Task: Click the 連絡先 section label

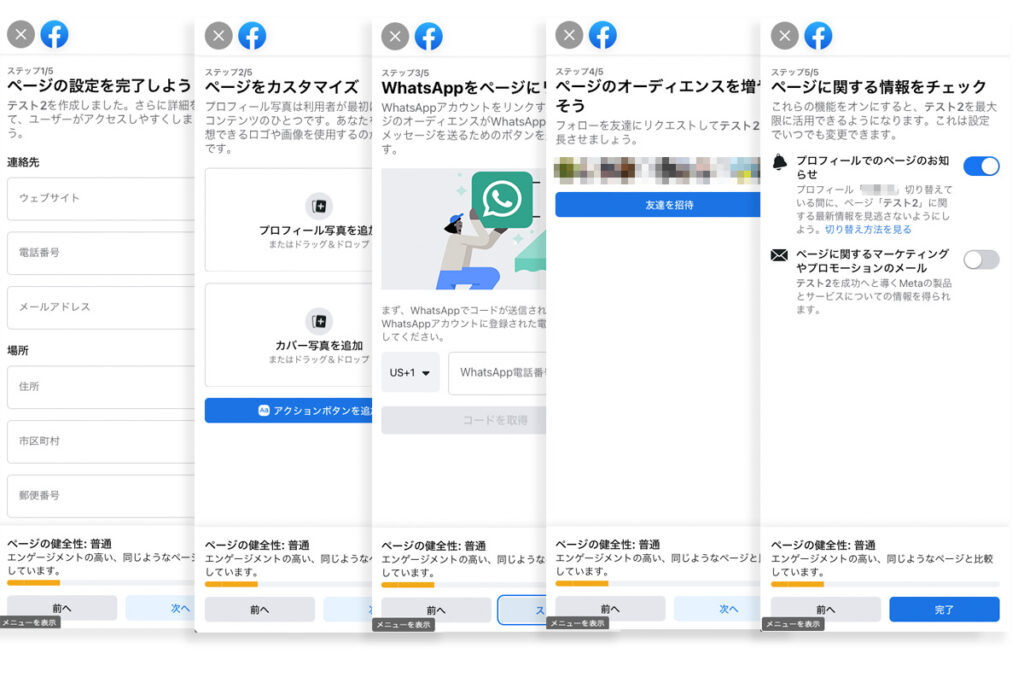Action: 24,163
